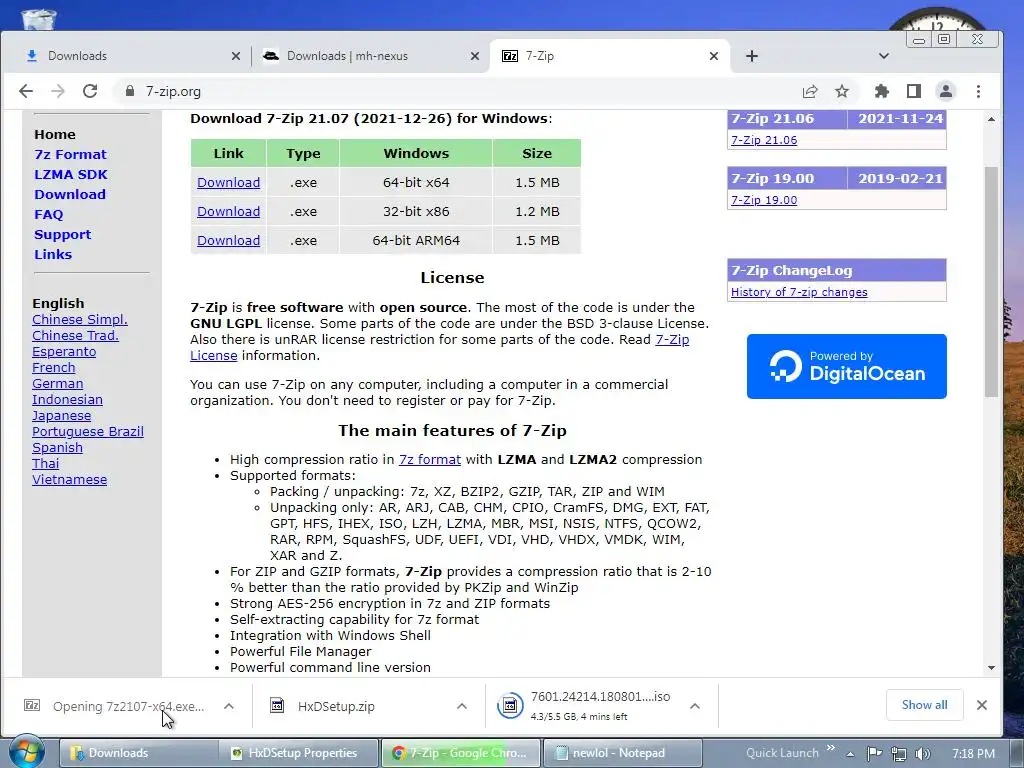This screenshot has width=1024, height=768.
Task: Click the volume speaker tray icon
Action: point(922,754)
